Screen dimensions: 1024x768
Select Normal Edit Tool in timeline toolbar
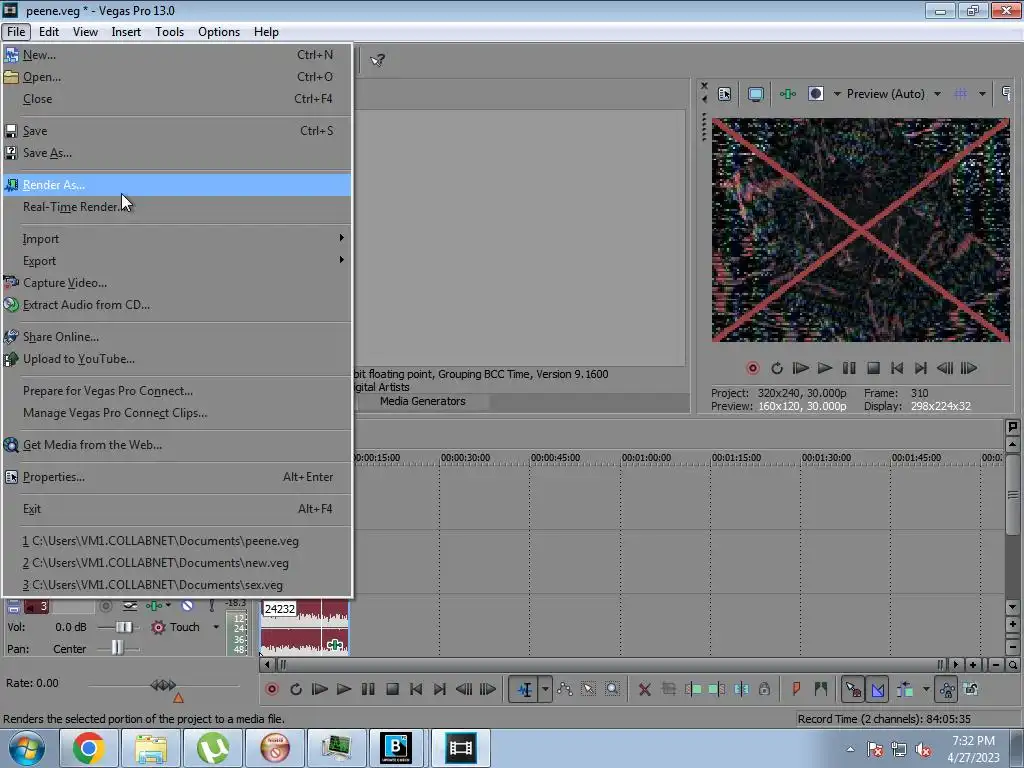524,689
